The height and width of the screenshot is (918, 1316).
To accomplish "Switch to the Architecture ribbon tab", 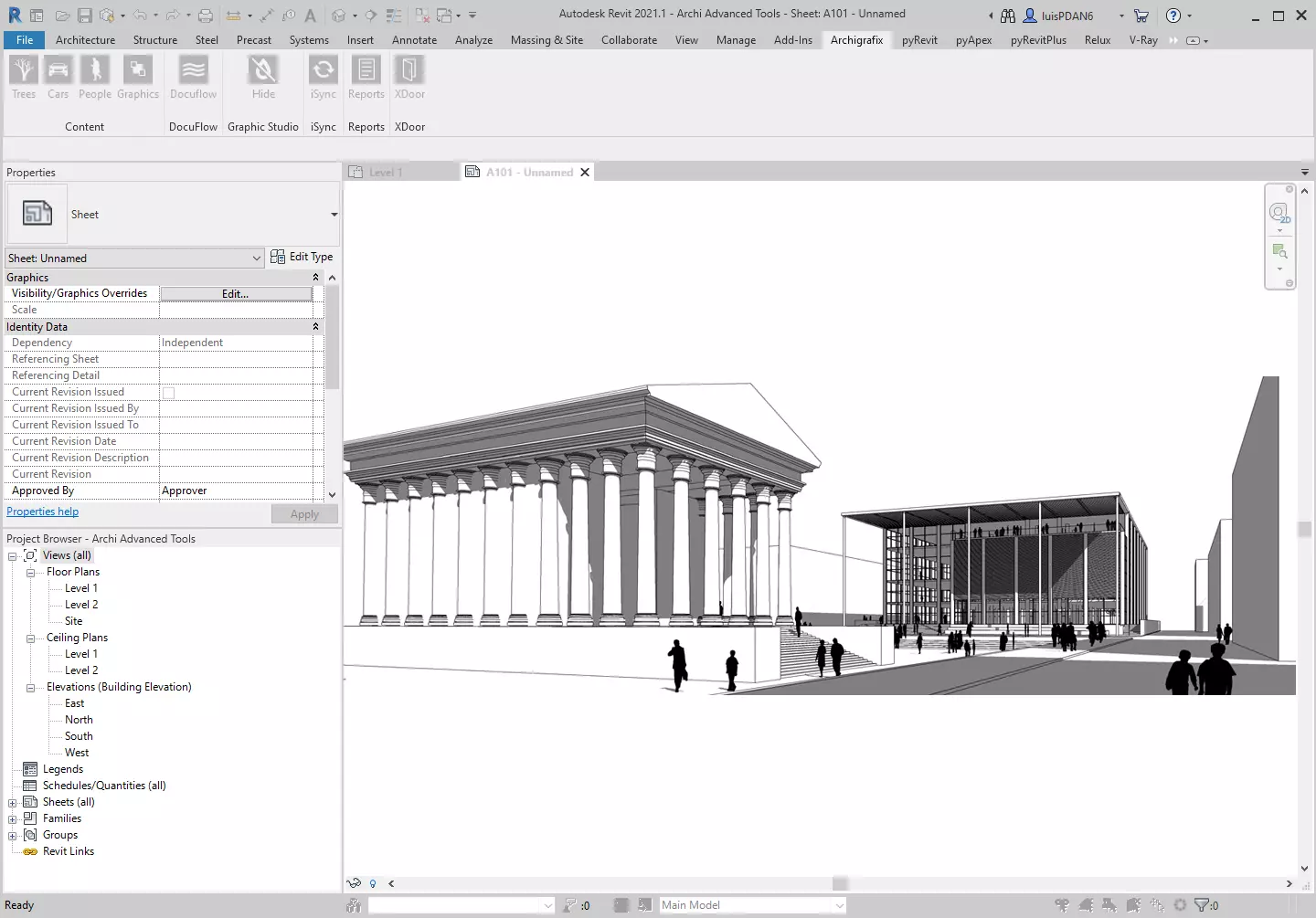I will [x=85, y=40].
